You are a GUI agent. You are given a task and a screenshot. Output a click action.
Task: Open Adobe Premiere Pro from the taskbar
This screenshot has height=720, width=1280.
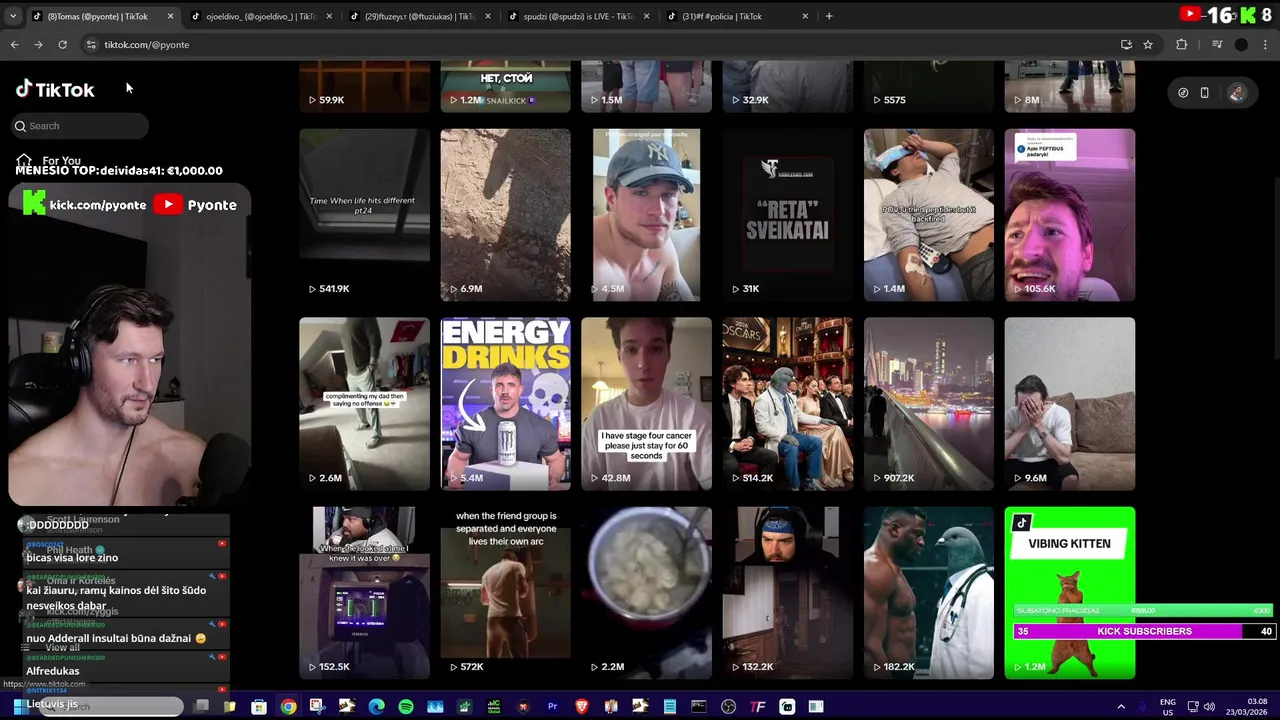552,707
